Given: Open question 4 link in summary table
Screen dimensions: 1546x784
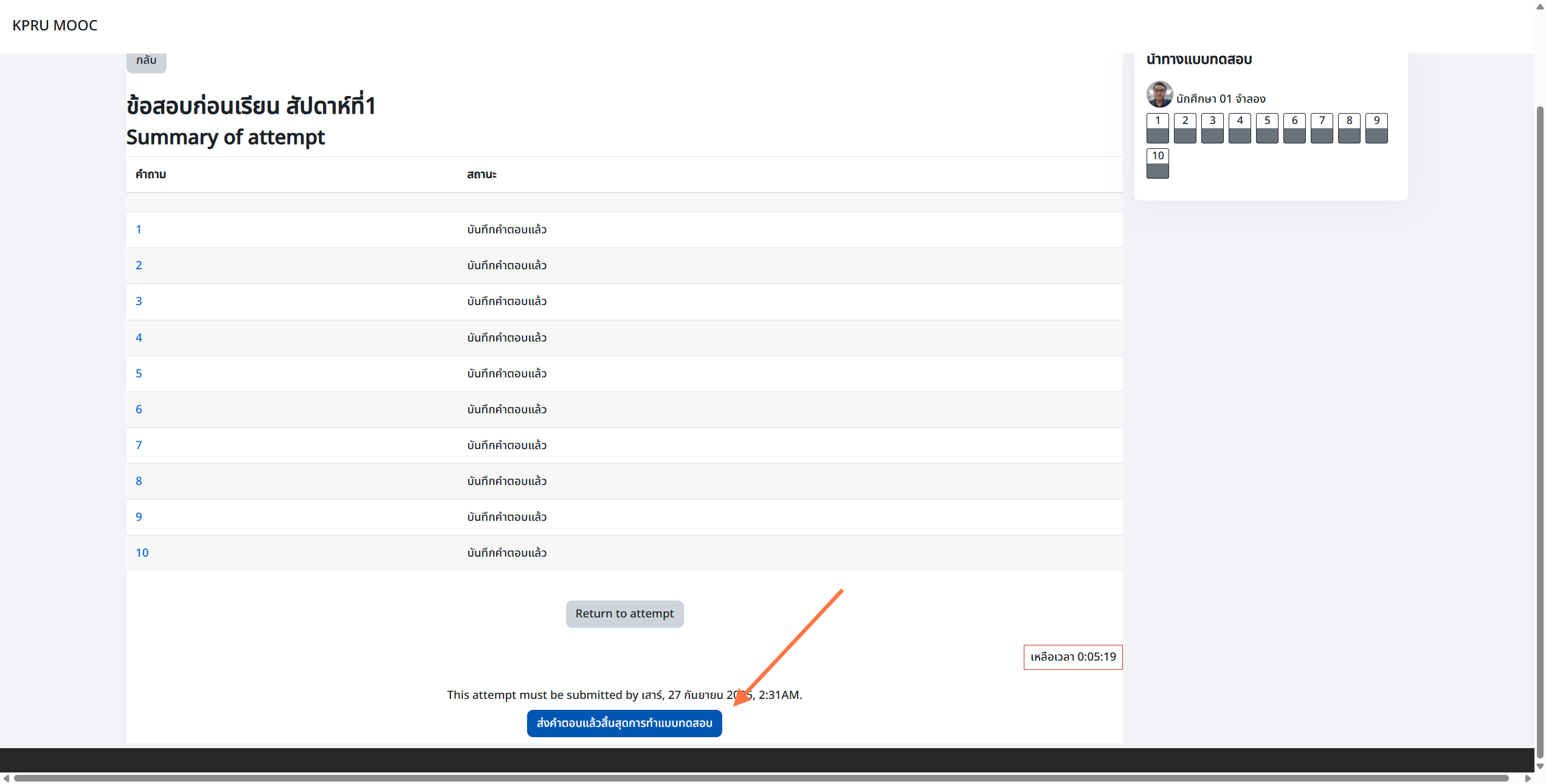Looking at the screenshot, I should pyautogui.click(x=139, y=338).
